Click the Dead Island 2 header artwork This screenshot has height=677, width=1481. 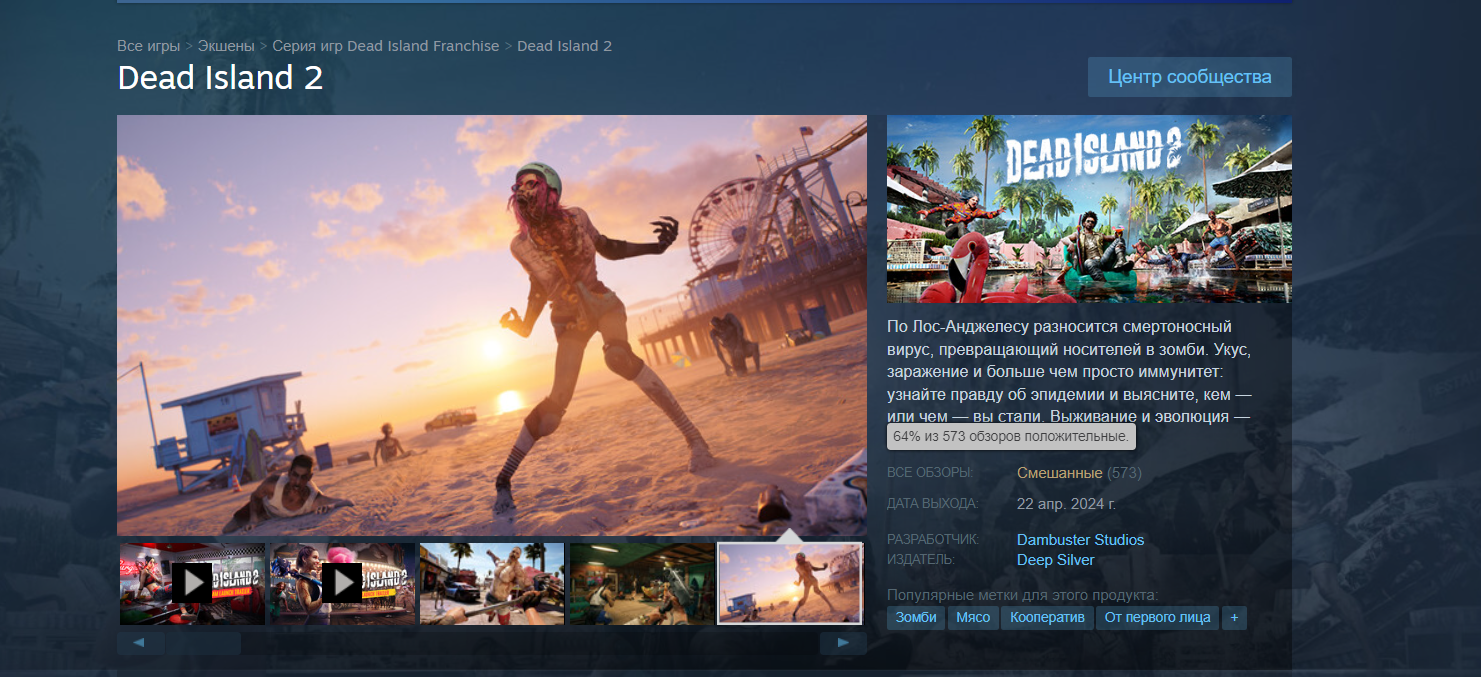click(1089, 209)
